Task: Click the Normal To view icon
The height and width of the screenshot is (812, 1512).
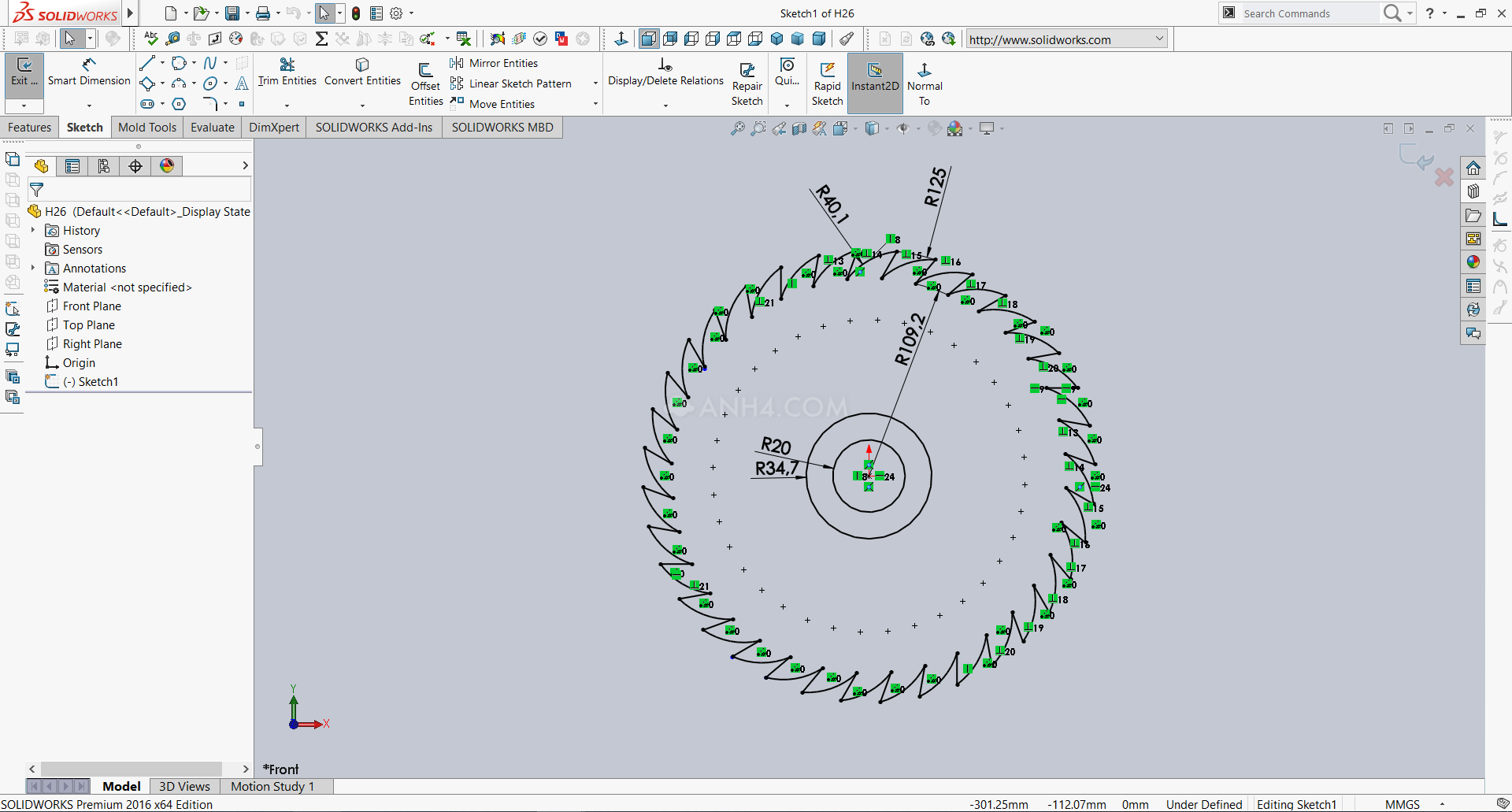Action: point(925,84)
